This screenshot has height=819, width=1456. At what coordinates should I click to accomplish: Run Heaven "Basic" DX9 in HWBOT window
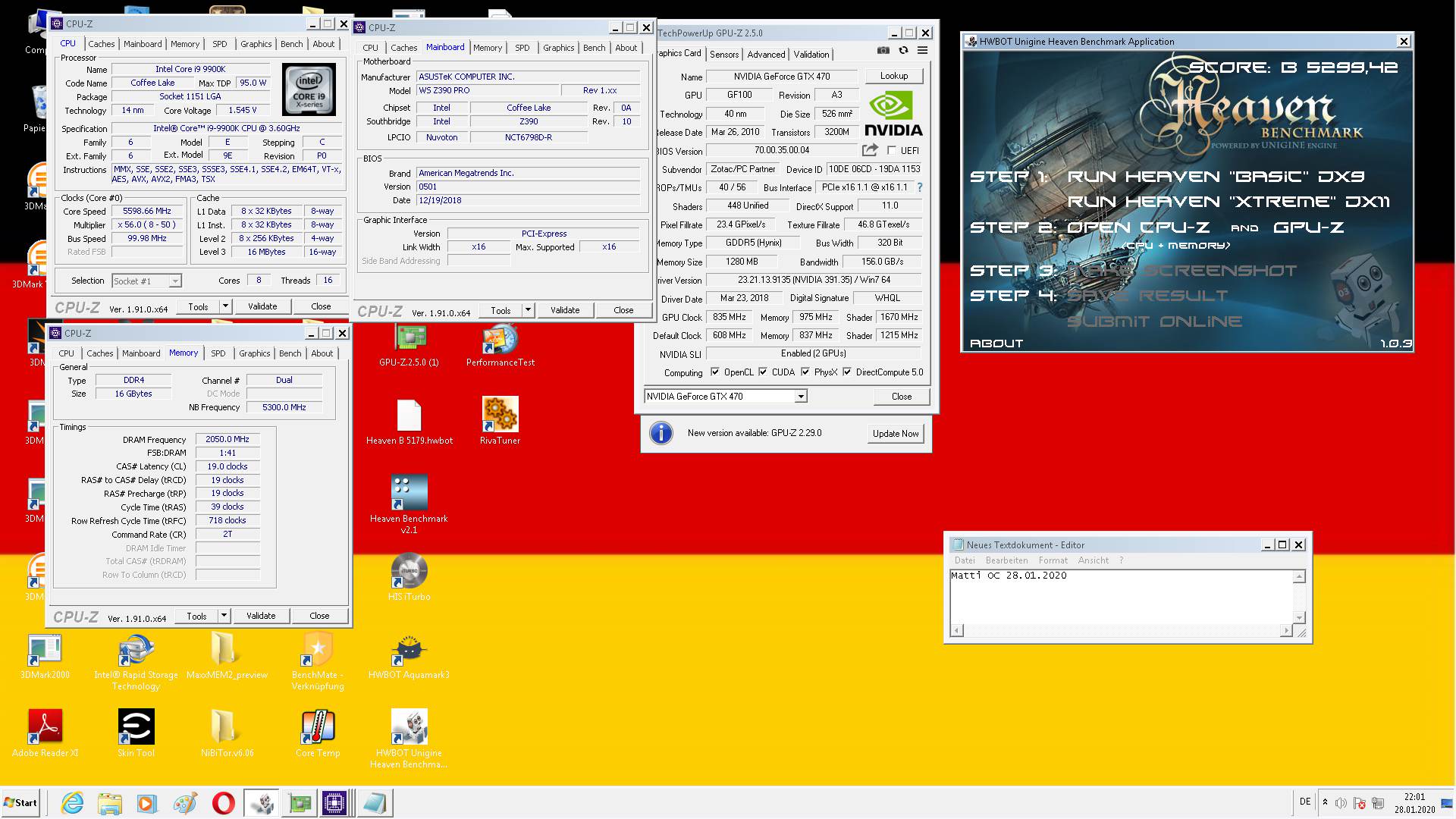pyautogui.click(x=1216, y=177)
